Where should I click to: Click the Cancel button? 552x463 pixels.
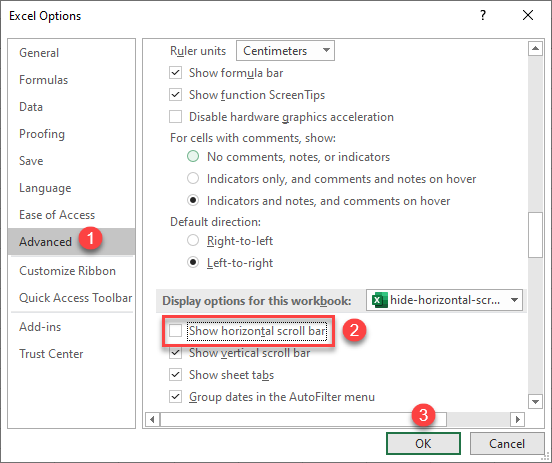point(507,444)
